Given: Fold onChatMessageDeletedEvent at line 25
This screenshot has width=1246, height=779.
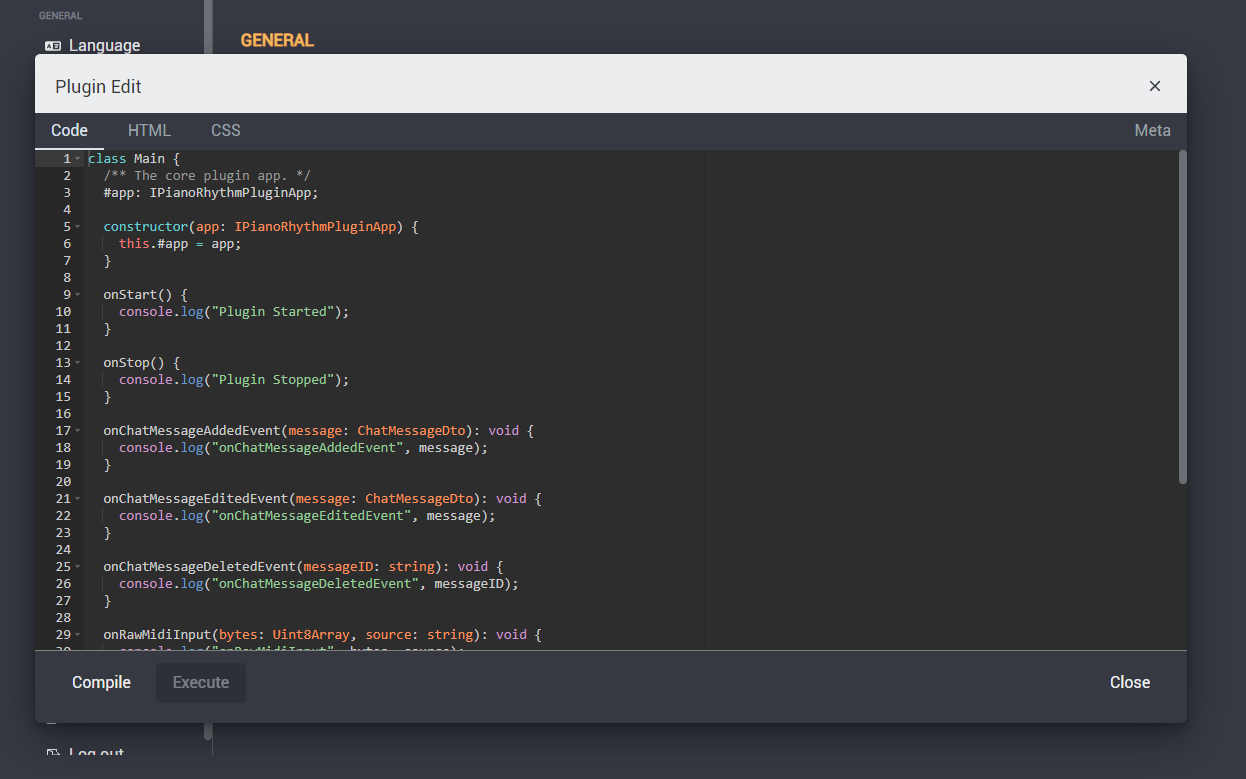Looking at the screenshot, I should [78, 567].
